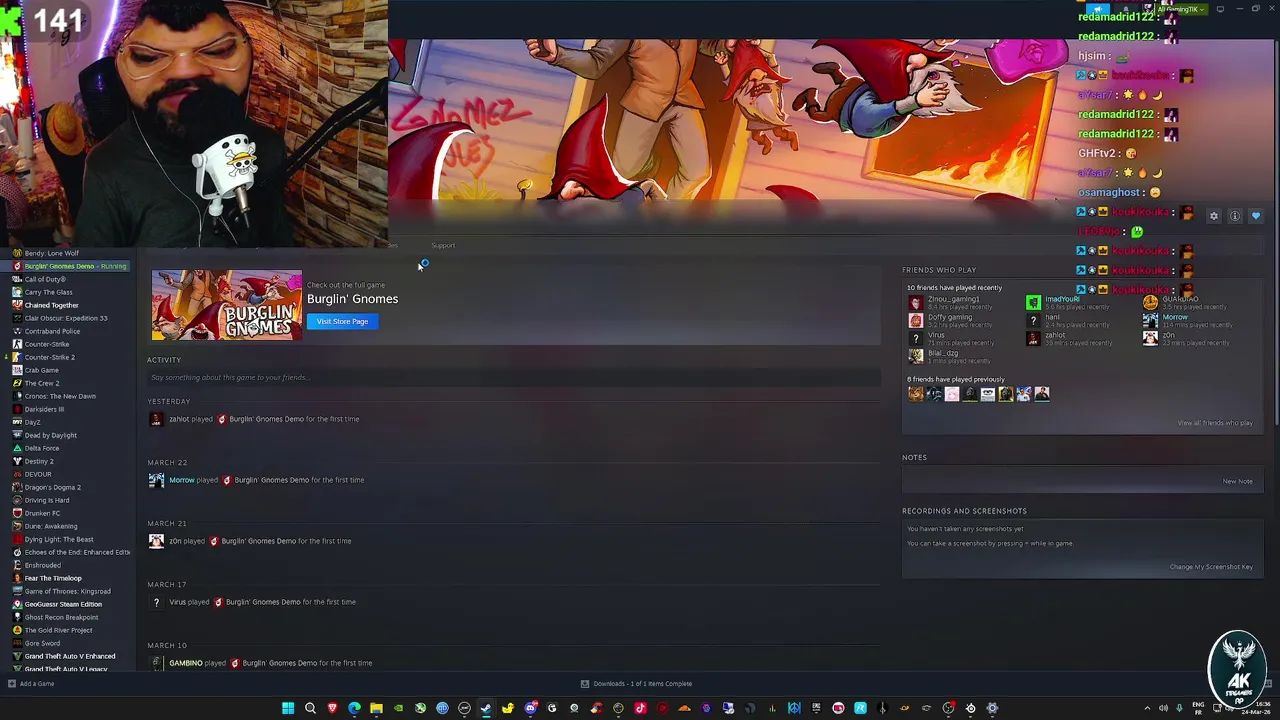Toggle favorite heart icon
This screenshot has height=720, width=1280.
click(x=1256, y=216)
